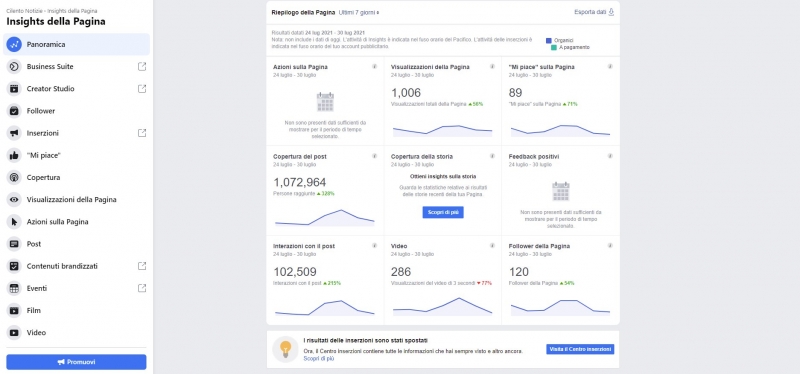Click the Visita il Centro inserzioni button
800x374 pixels.
(x=580, y=350)
